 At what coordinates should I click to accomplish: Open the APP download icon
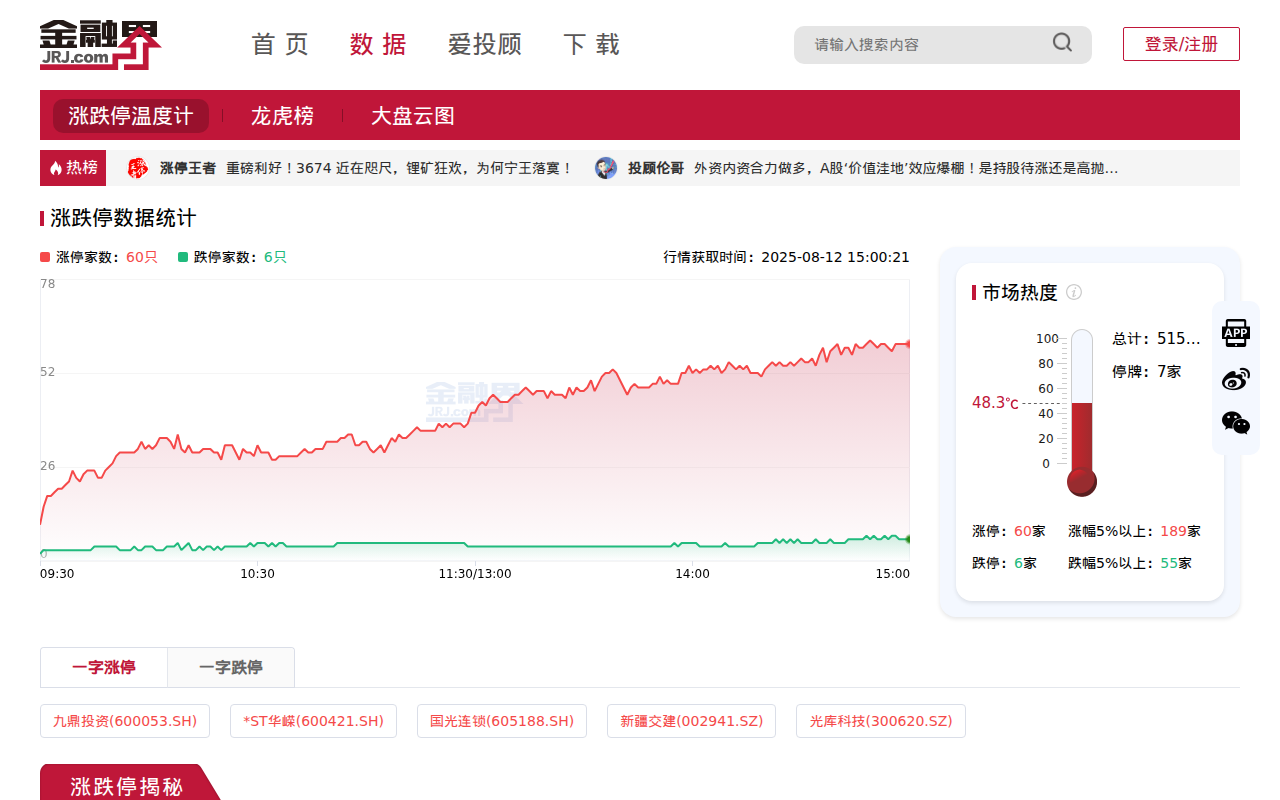1236,333
